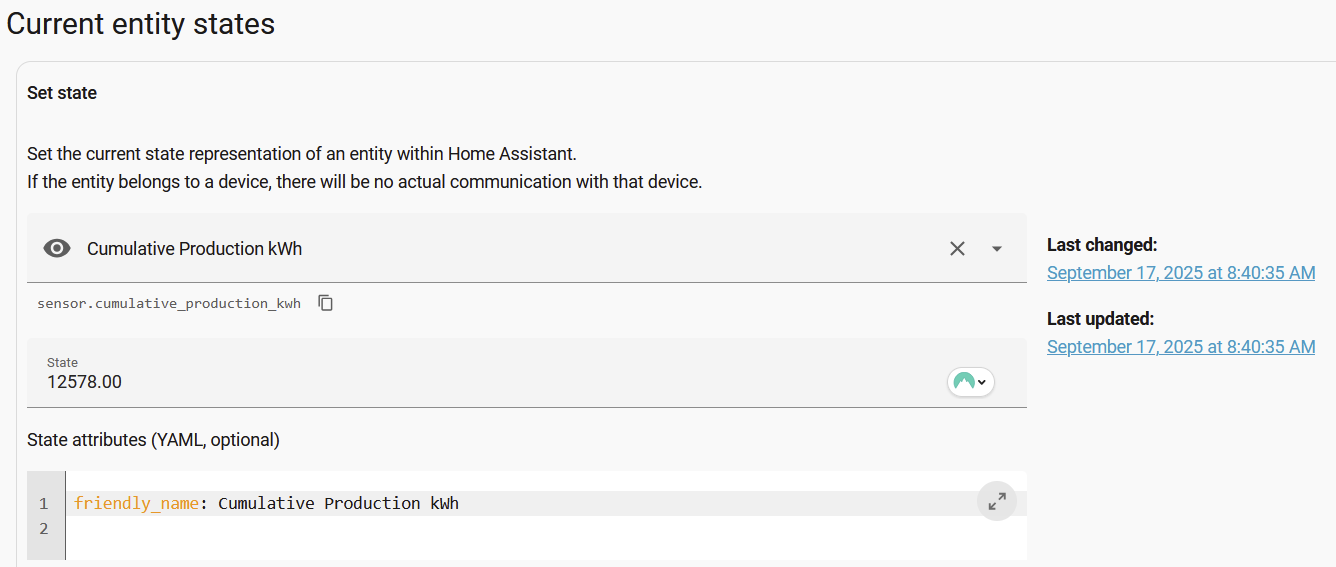Place cursor on friendly_name YAML line
This screenshot has height=567, width=1336.
tap(600, 503)
